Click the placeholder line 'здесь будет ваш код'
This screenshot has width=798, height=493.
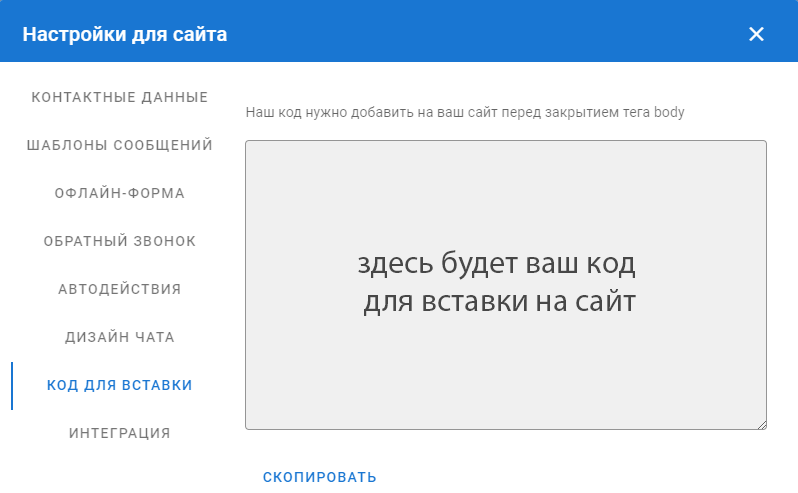pos(497,265)
